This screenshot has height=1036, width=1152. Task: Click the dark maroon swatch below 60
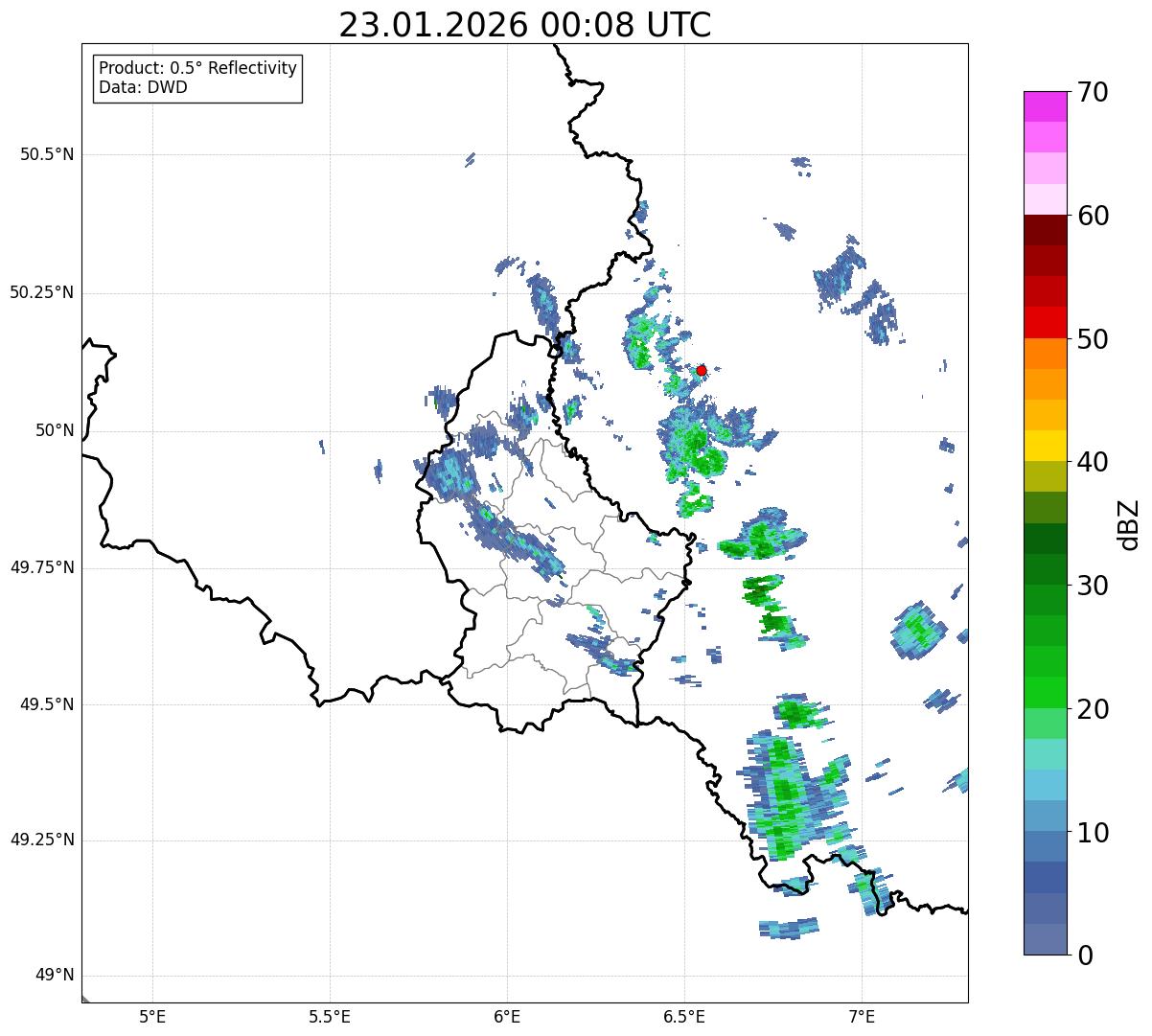click(1046, 230)
